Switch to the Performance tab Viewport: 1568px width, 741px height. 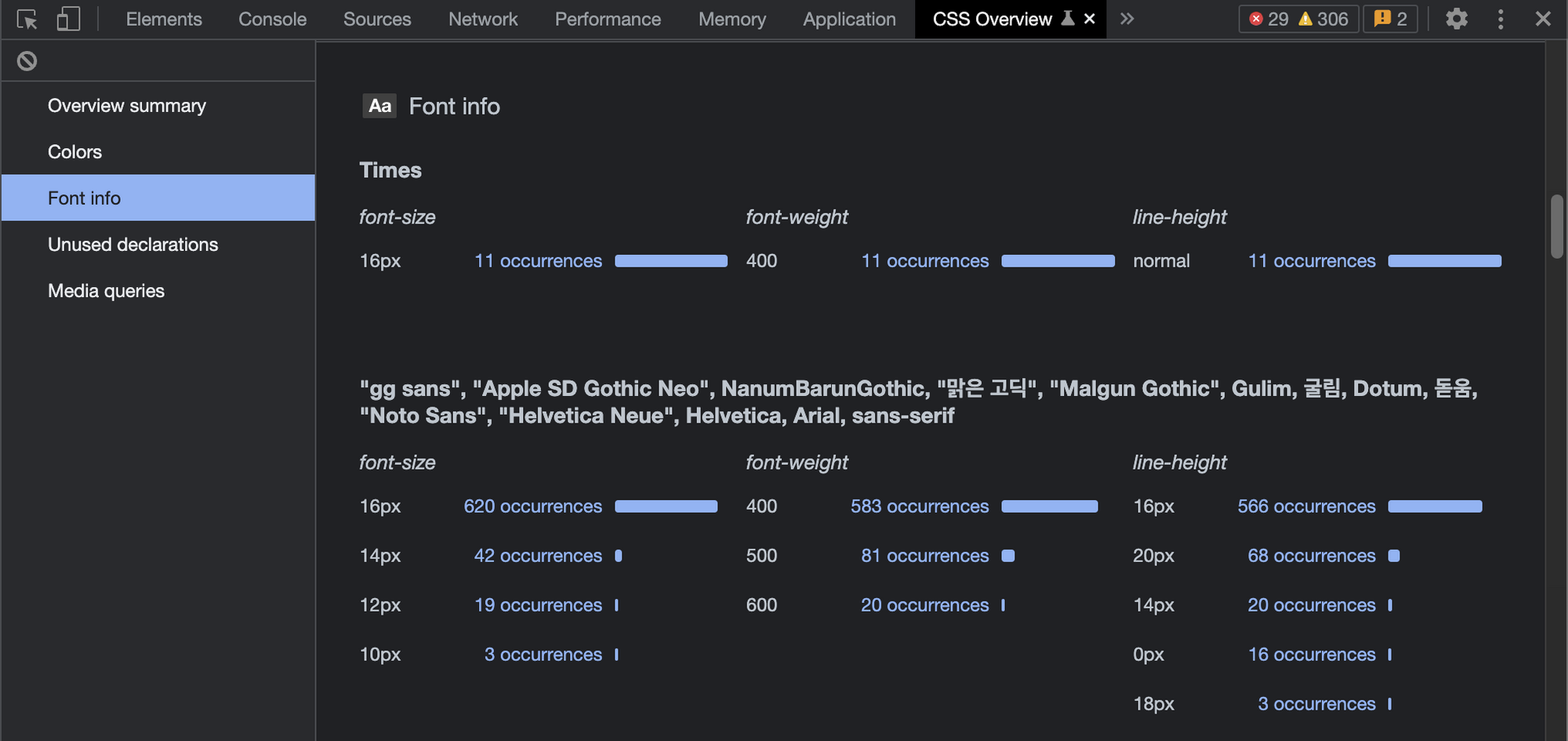608,19
